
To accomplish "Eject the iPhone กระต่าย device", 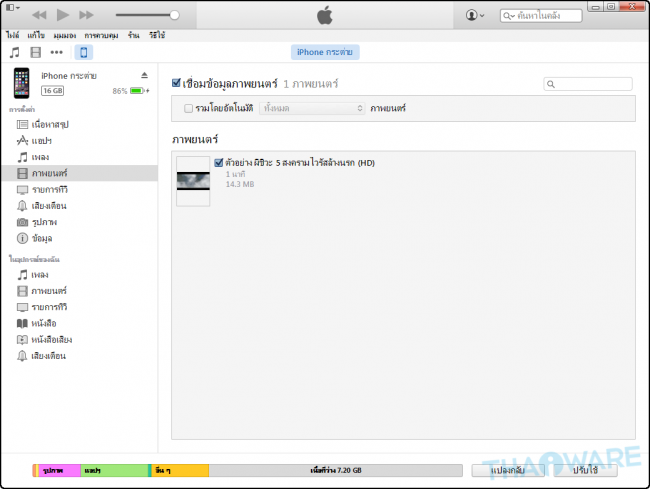I will (144, 75).
